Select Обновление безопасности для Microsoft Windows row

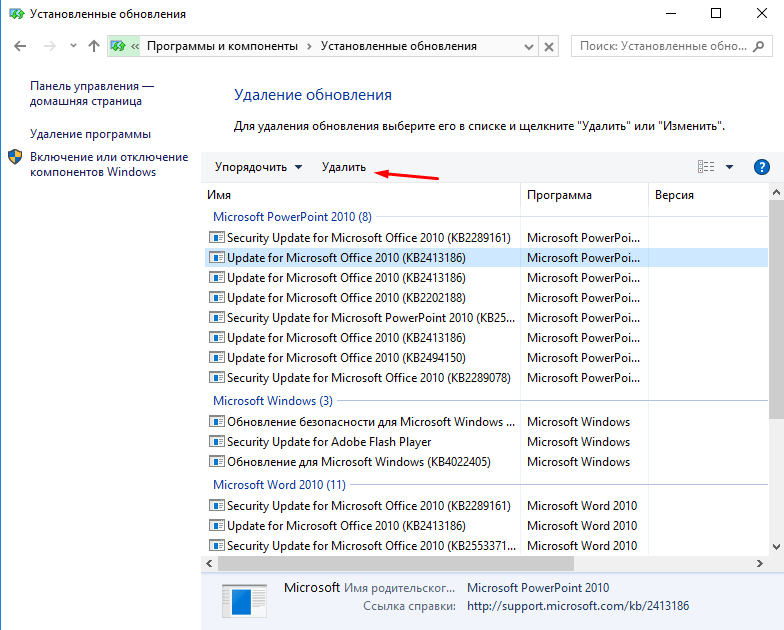tap(486, 422)
